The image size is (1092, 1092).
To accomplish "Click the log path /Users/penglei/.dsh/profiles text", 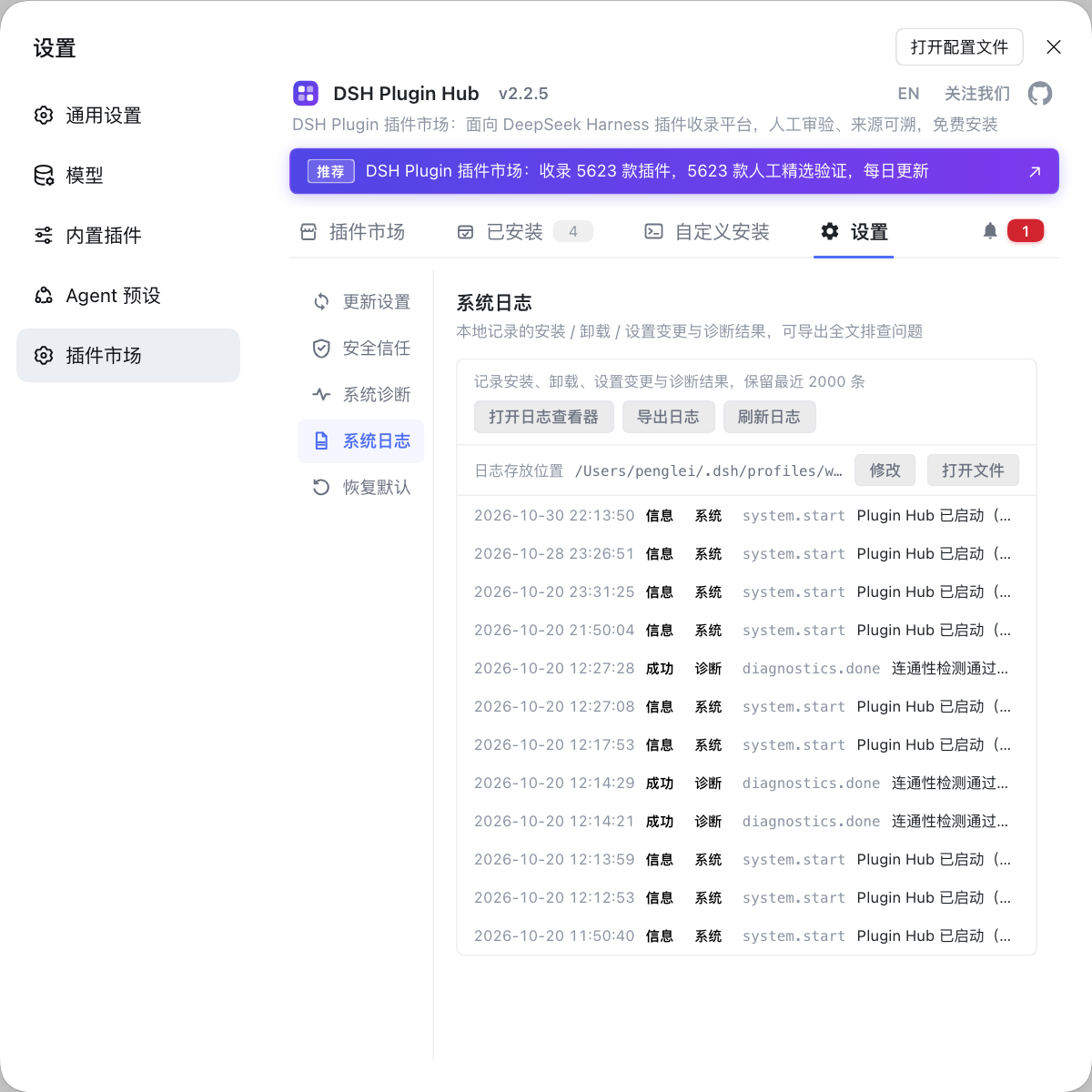I will tap(709, 470).
